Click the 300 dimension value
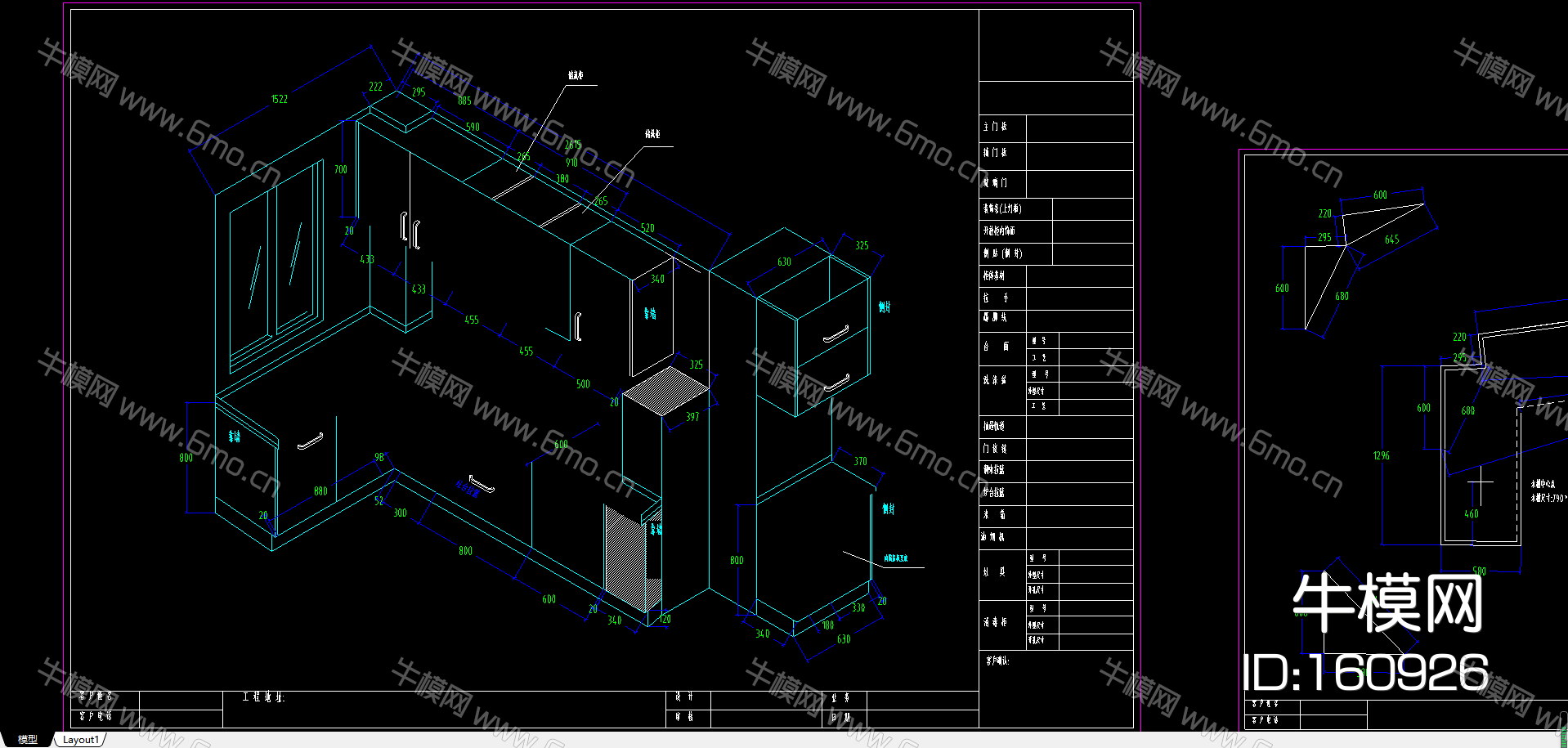The height and width of the screenshot is (748, 1568). click(x=400, y=513)
